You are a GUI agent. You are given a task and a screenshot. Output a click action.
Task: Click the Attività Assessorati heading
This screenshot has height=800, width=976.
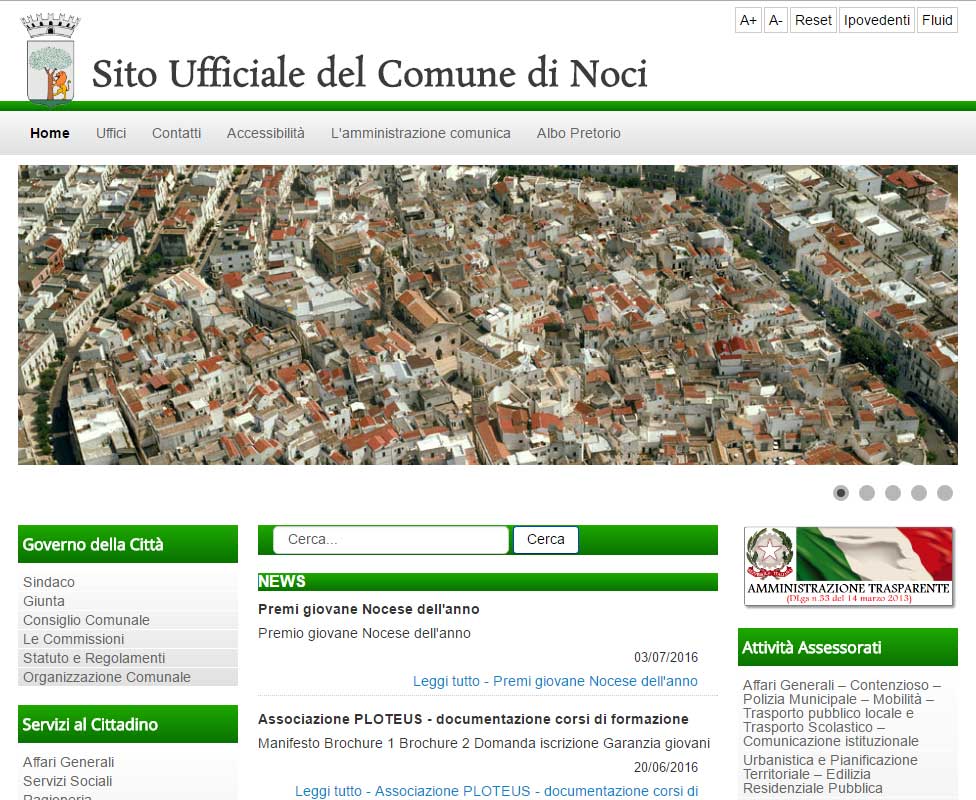coord(812,648)
